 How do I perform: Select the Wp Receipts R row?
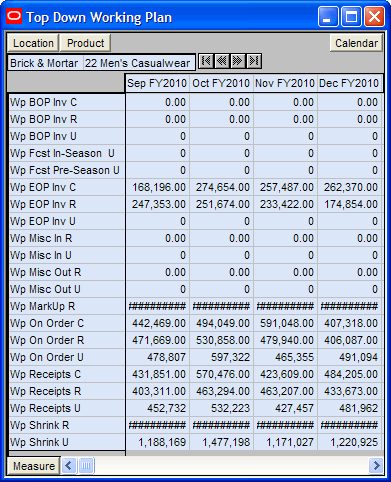click(67, 391)
